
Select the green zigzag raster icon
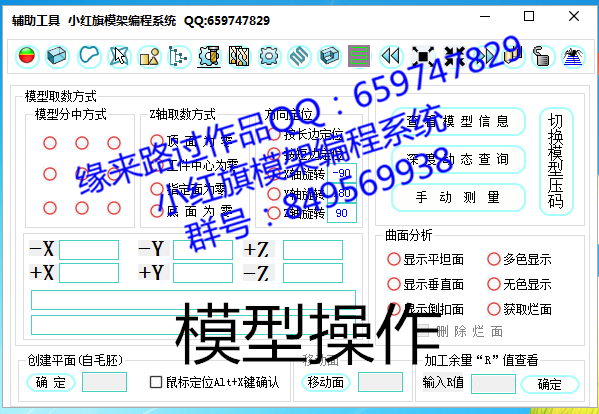359,56
